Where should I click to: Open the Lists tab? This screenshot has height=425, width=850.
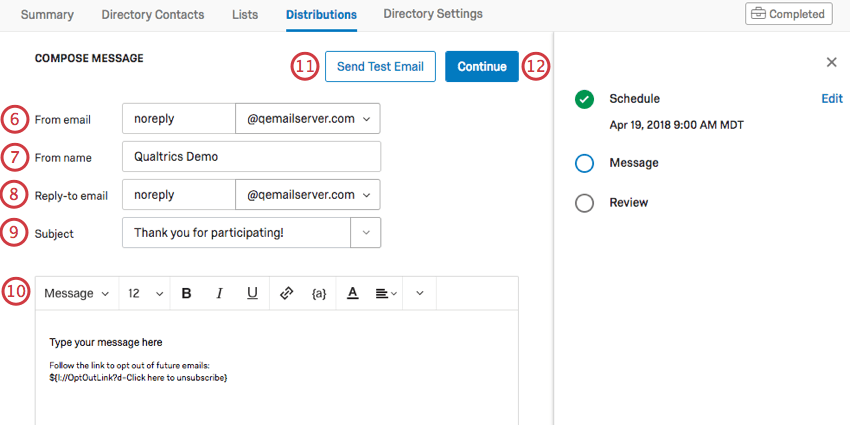tap(244, 15)
